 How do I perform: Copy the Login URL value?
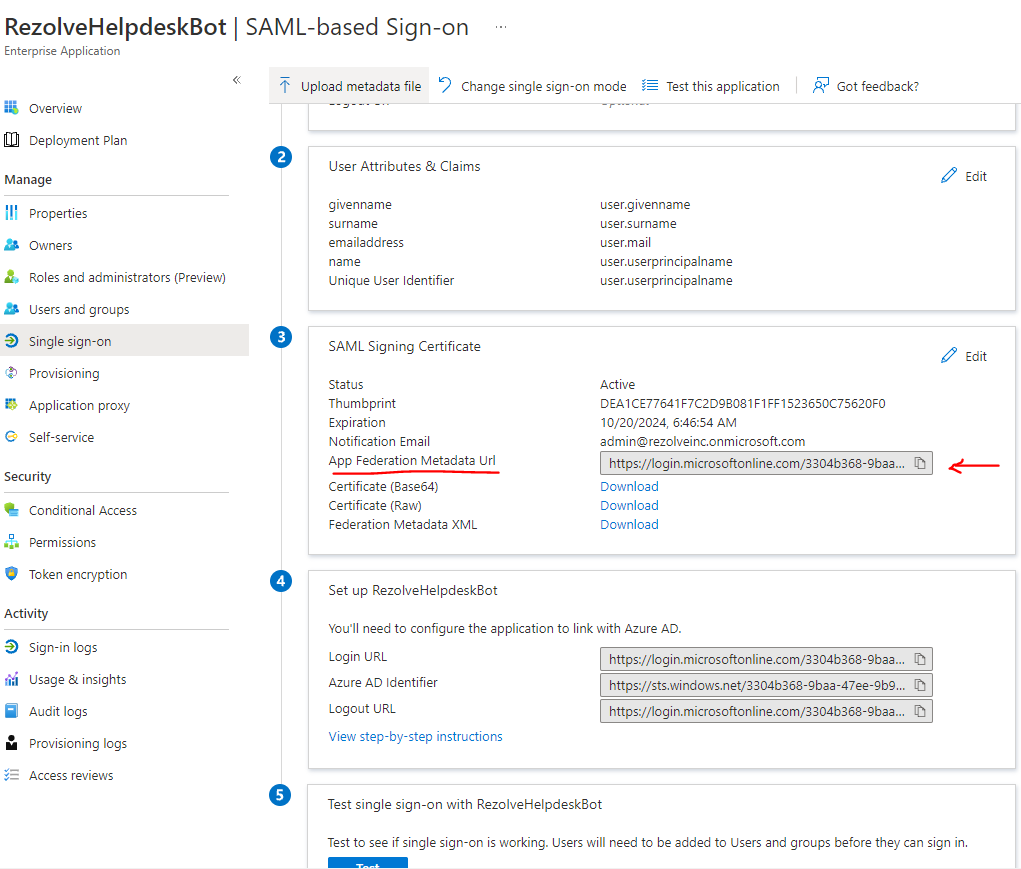(919, 659)
